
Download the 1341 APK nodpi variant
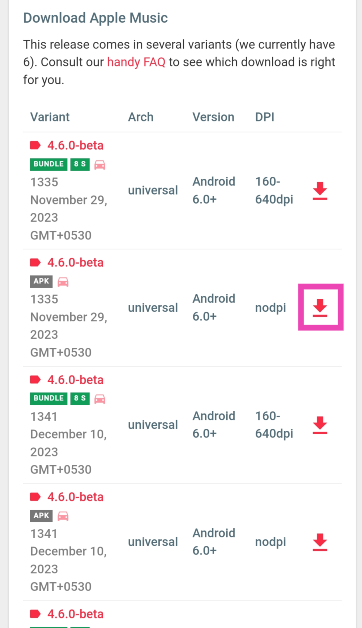click(x=320, y=542)
